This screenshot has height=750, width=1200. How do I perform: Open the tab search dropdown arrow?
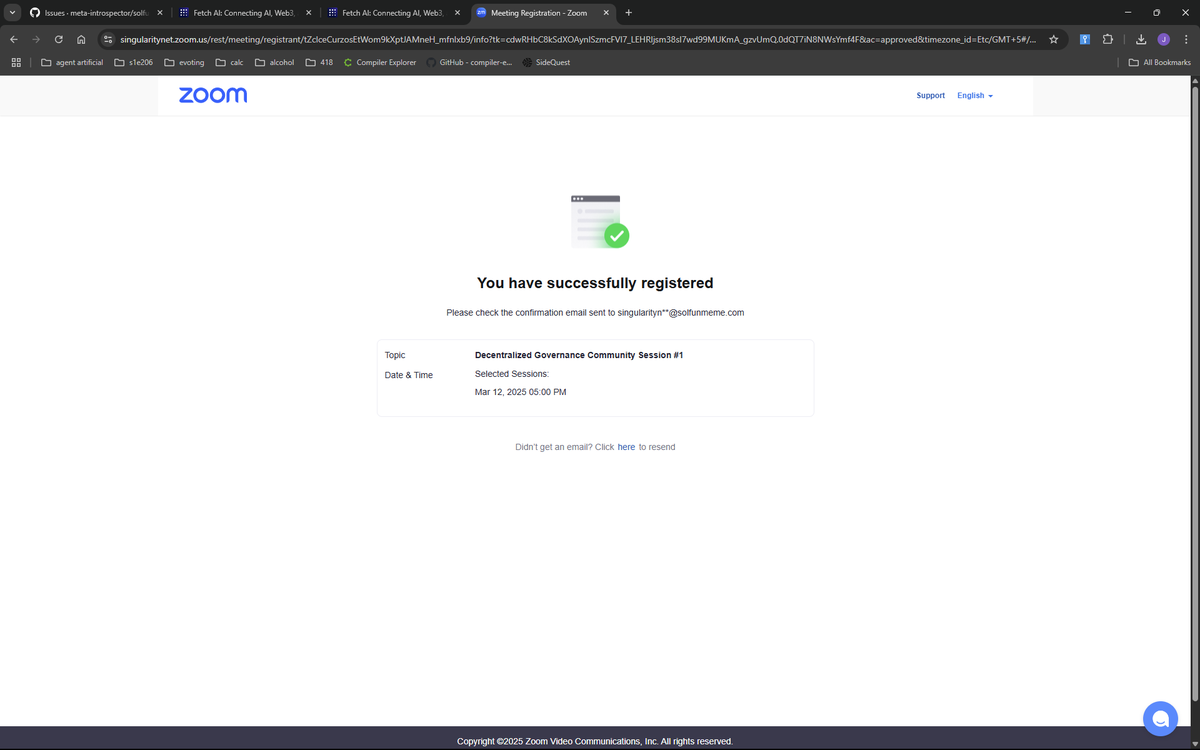point(12,13)
